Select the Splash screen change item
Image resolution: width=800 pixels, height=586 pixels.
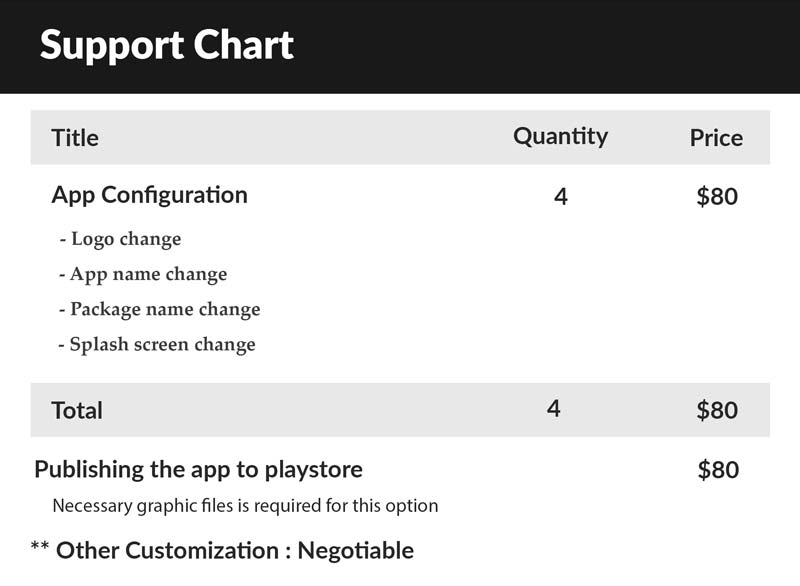(157, 345)
